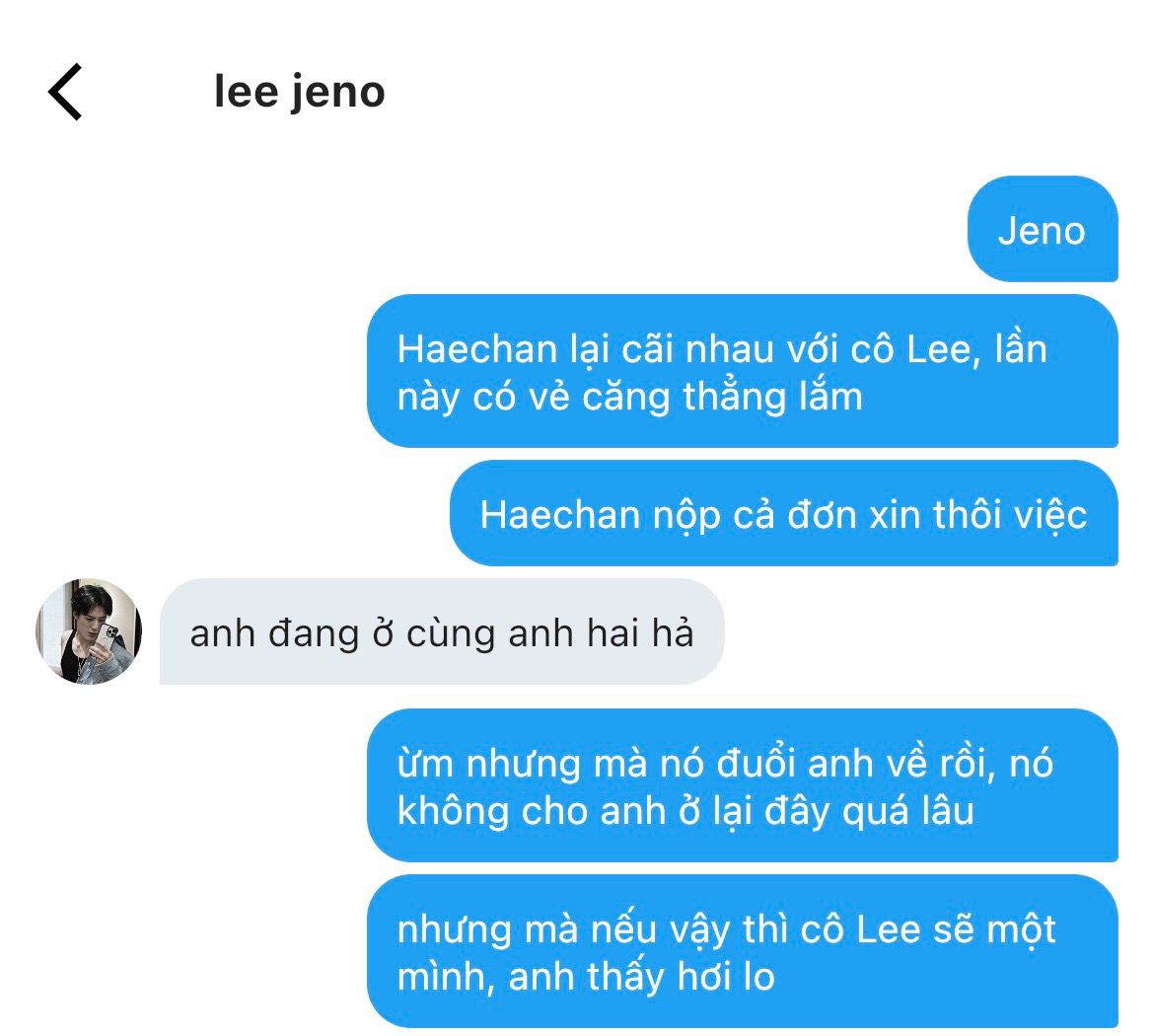Go back using the left arrow icon
The width and height of the screenshot is (1153, 1036).
click(x=65, y=92)
